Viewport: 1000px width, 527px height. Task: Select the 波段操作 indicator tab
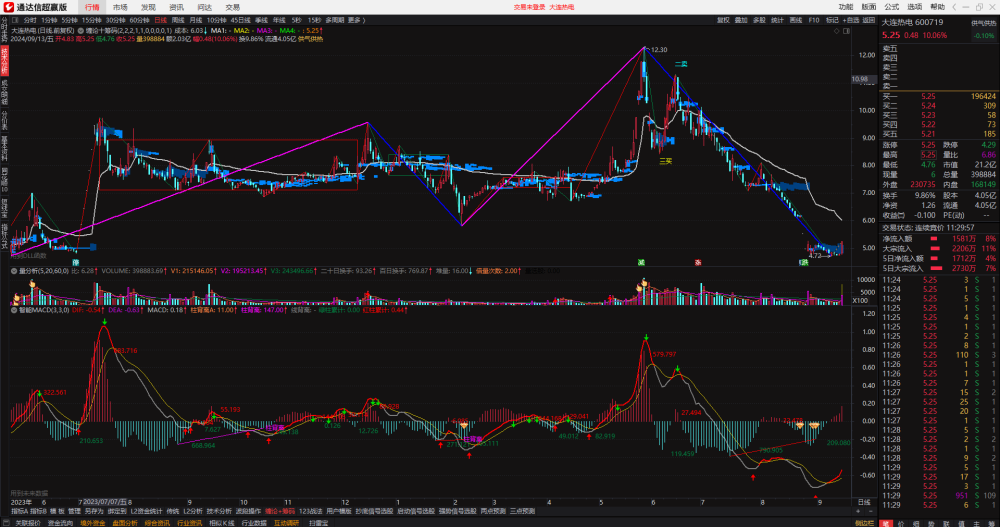point(248,511)
